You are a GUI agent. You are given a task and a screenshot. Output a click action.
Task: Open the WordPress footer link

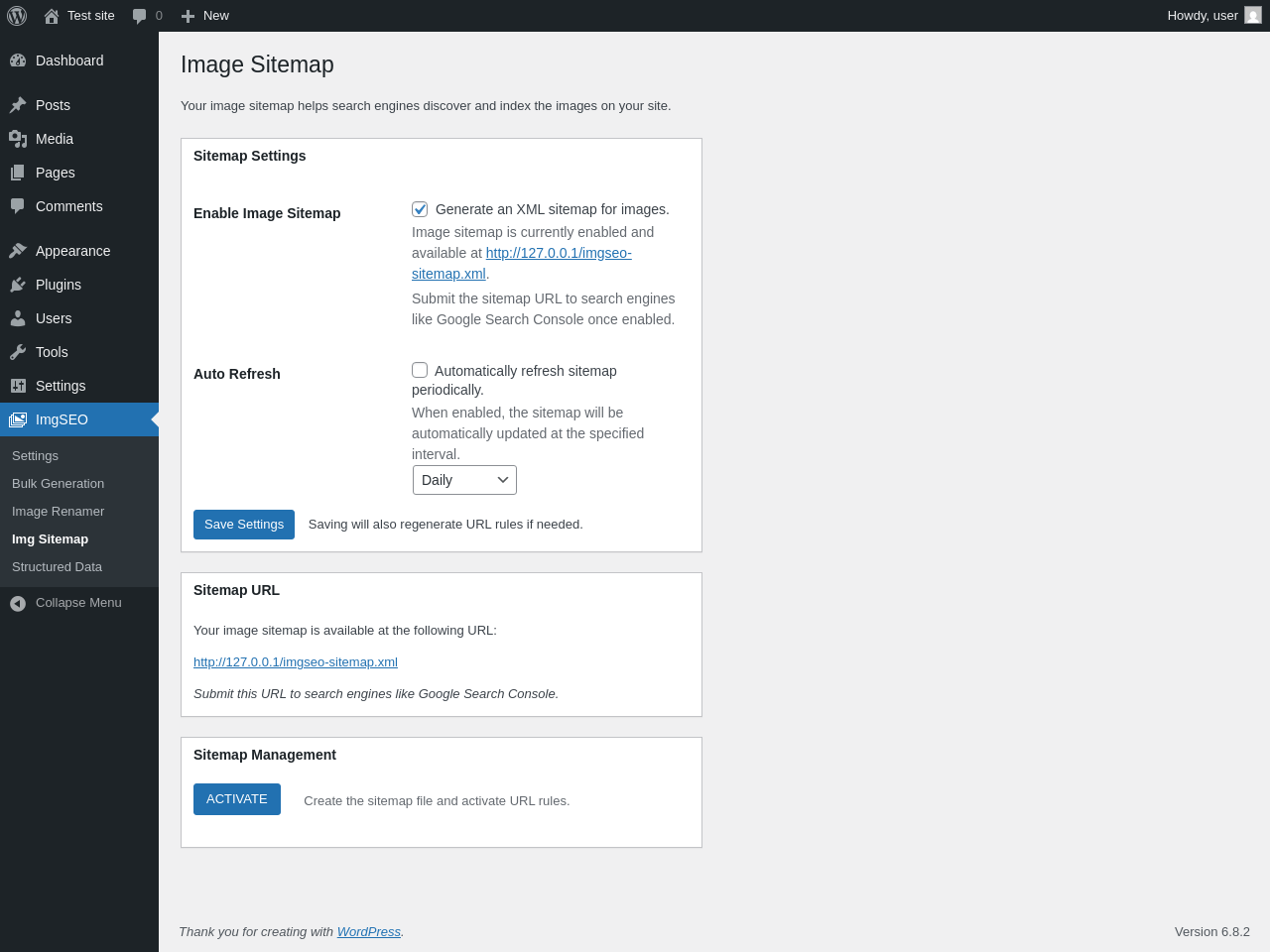pos(369,932)
